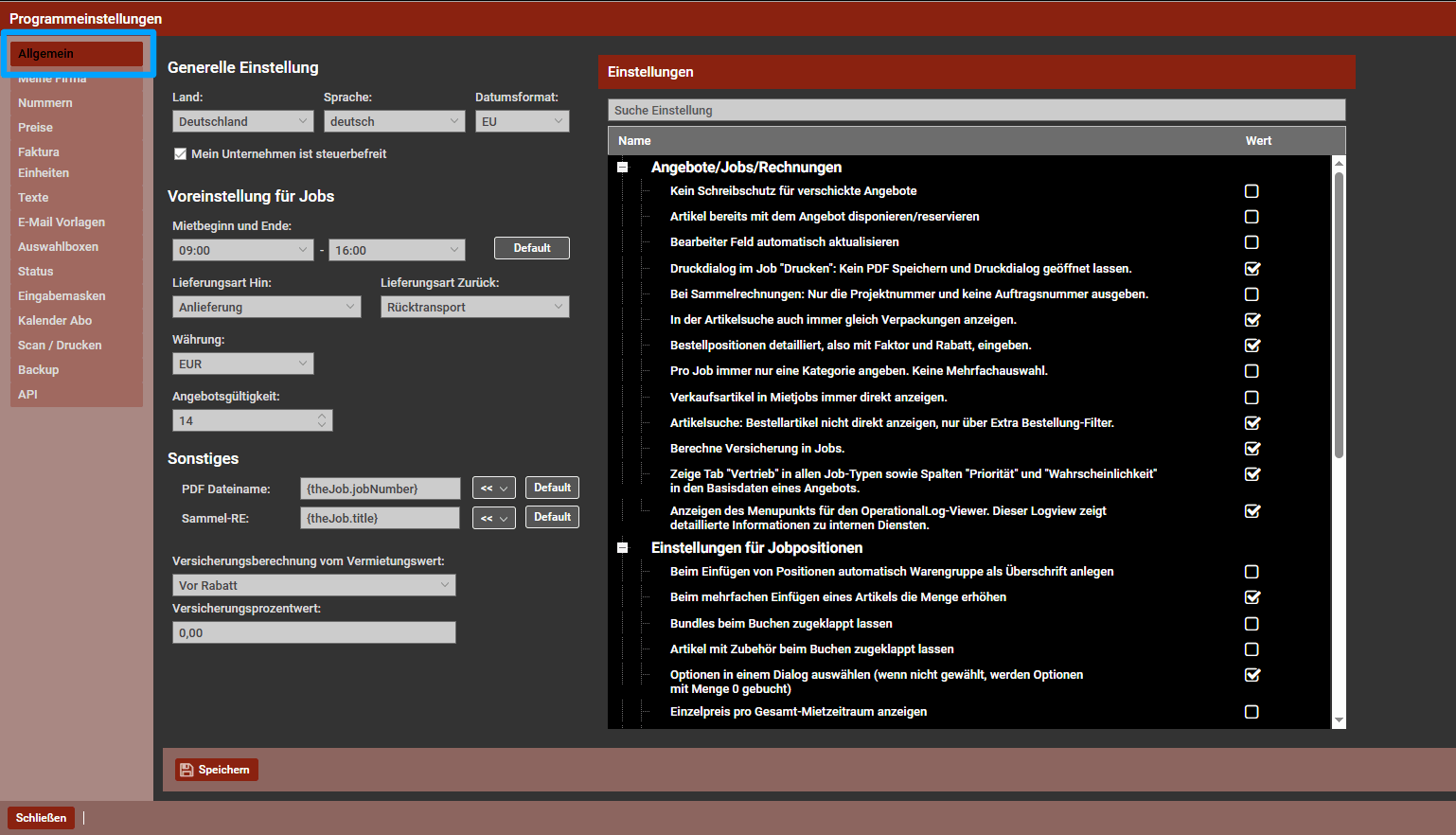Open the PDF Dateiname placeholder dropdown
This screenshot has width=1456, height=835.
[x=493, y=489]
